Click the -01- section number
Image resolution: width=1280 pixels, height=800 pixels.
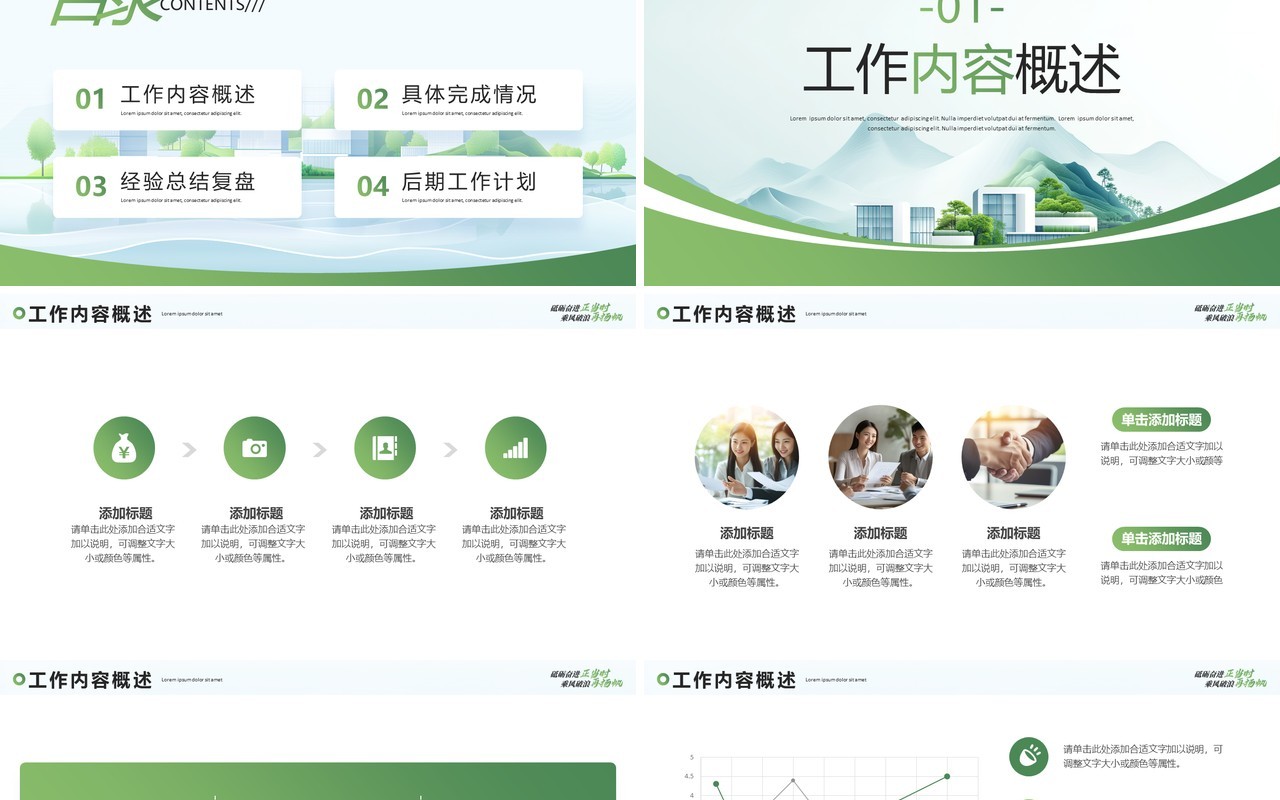(961, 10)
